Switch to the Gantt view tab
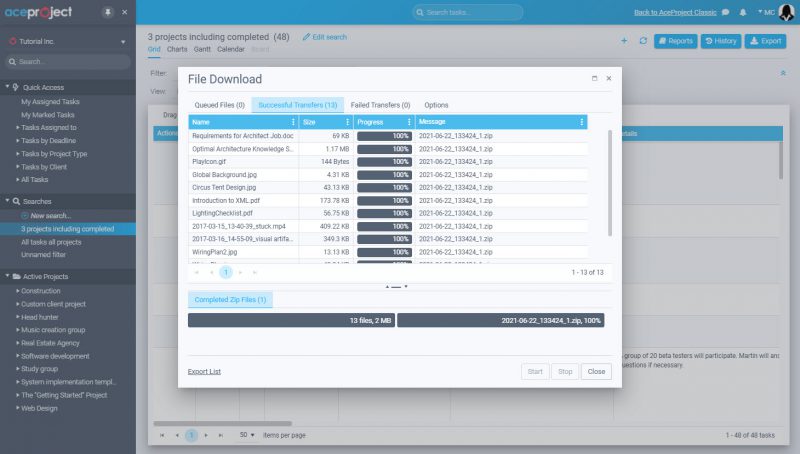The height and width of the screenshot is (454, 800). point(202,49)
